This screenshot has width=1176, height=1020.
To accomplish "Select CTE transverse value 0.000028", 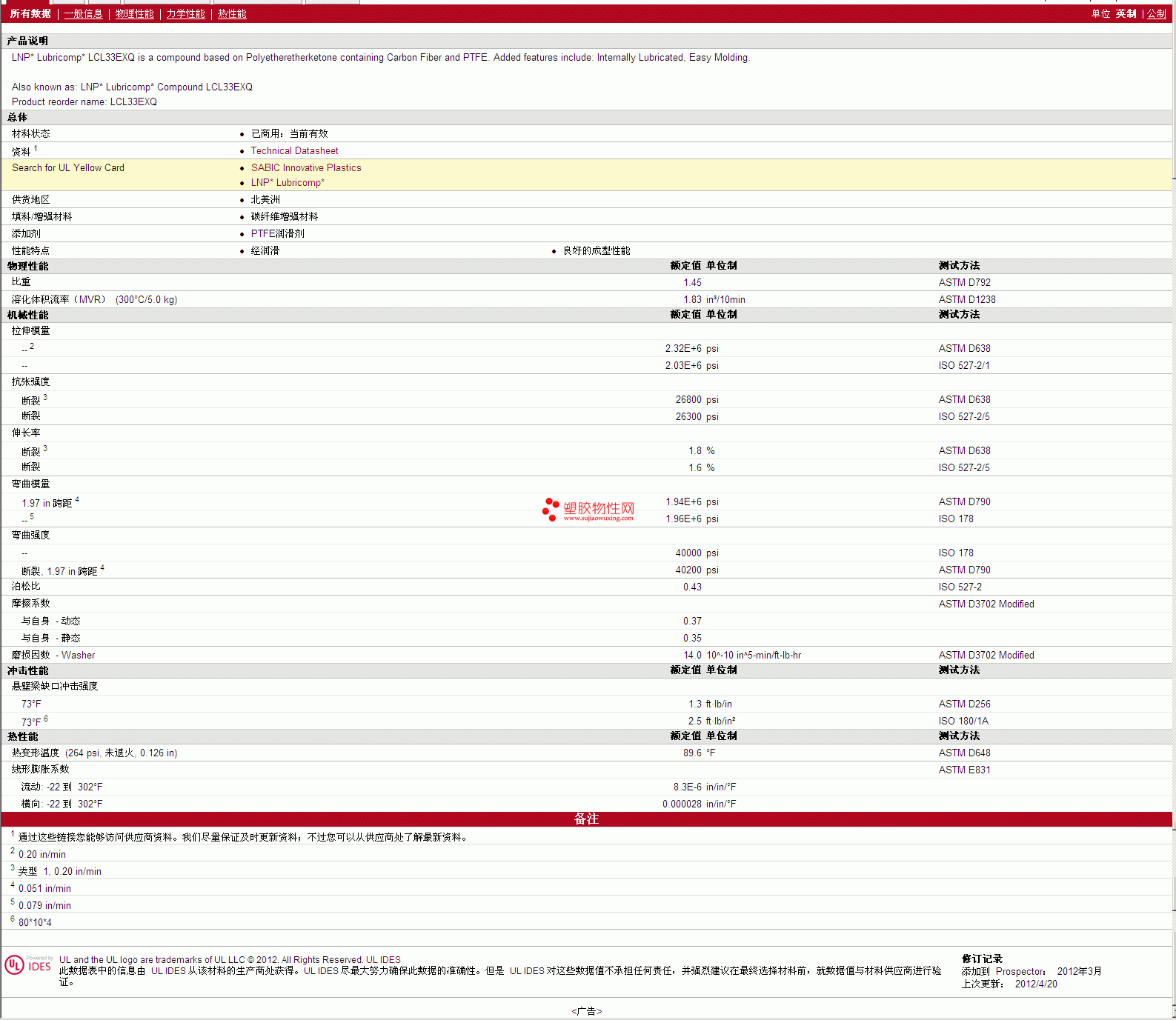I will 682,804.
